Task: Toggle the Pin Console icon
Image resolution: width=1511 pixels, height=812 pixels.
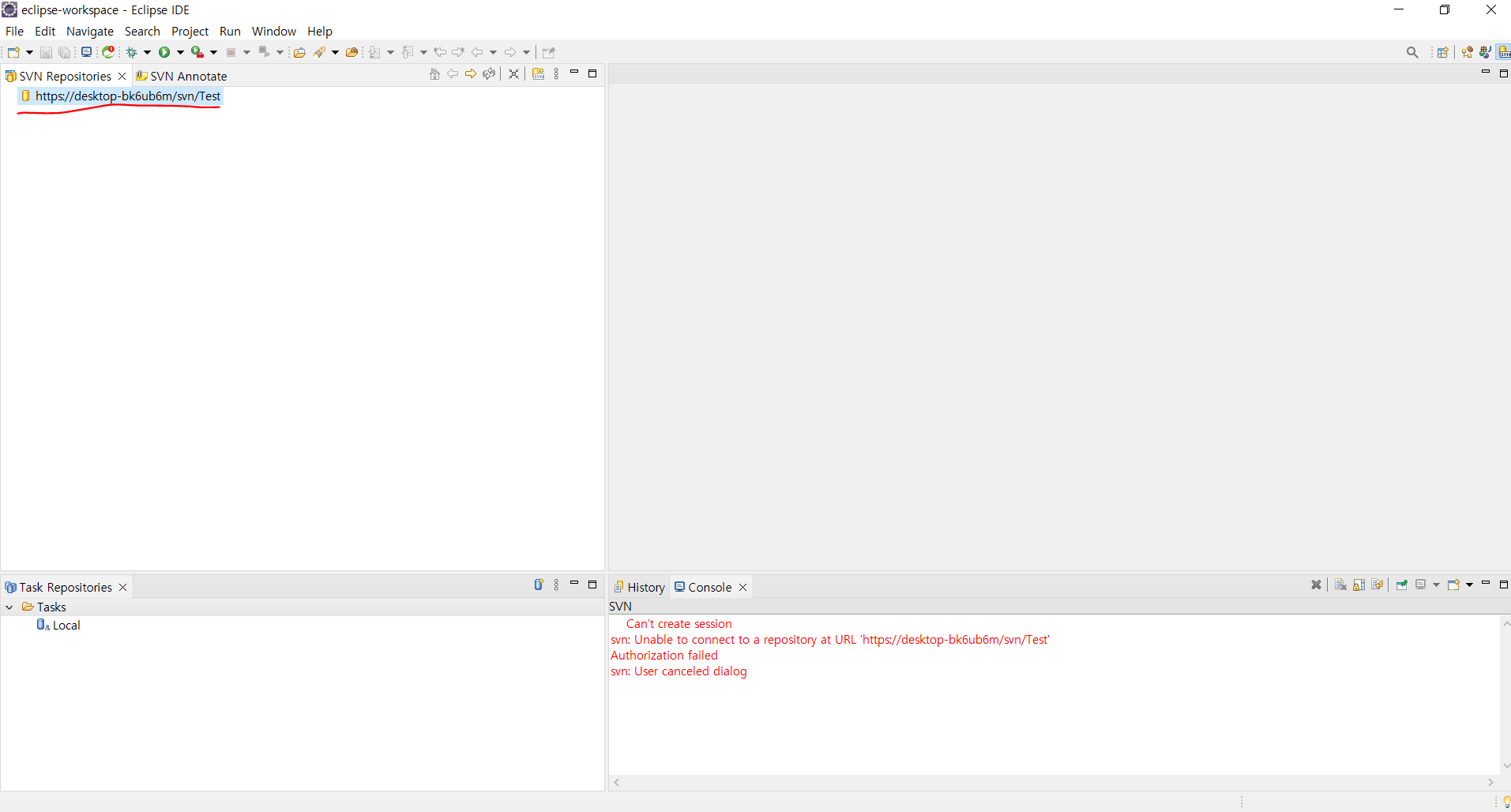Action: [1402, 585]
